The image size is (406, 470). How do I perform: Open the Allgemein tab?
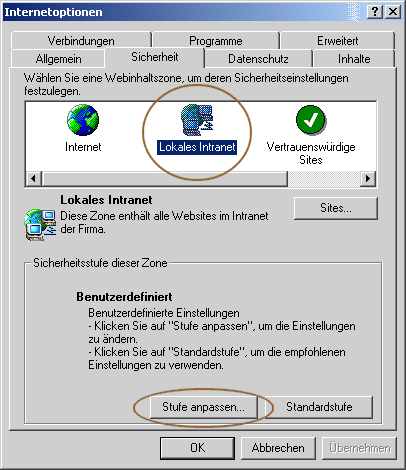pyautogui.click(x=58, y=59)
